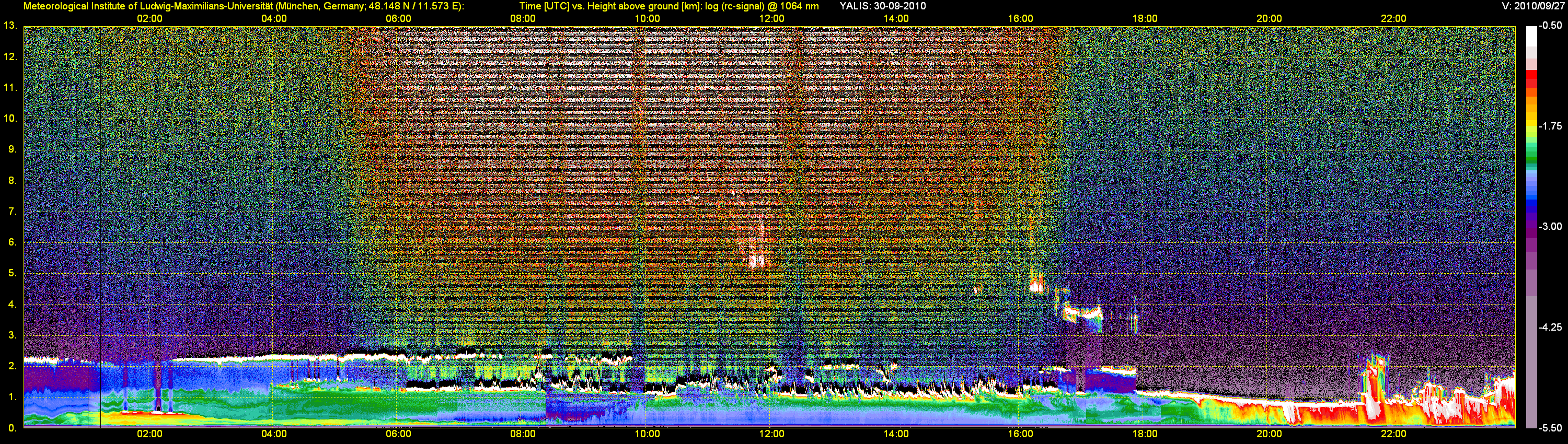
Task: Click the 16:00 label on the bottom time axis
Action: tap(1020, 434)
